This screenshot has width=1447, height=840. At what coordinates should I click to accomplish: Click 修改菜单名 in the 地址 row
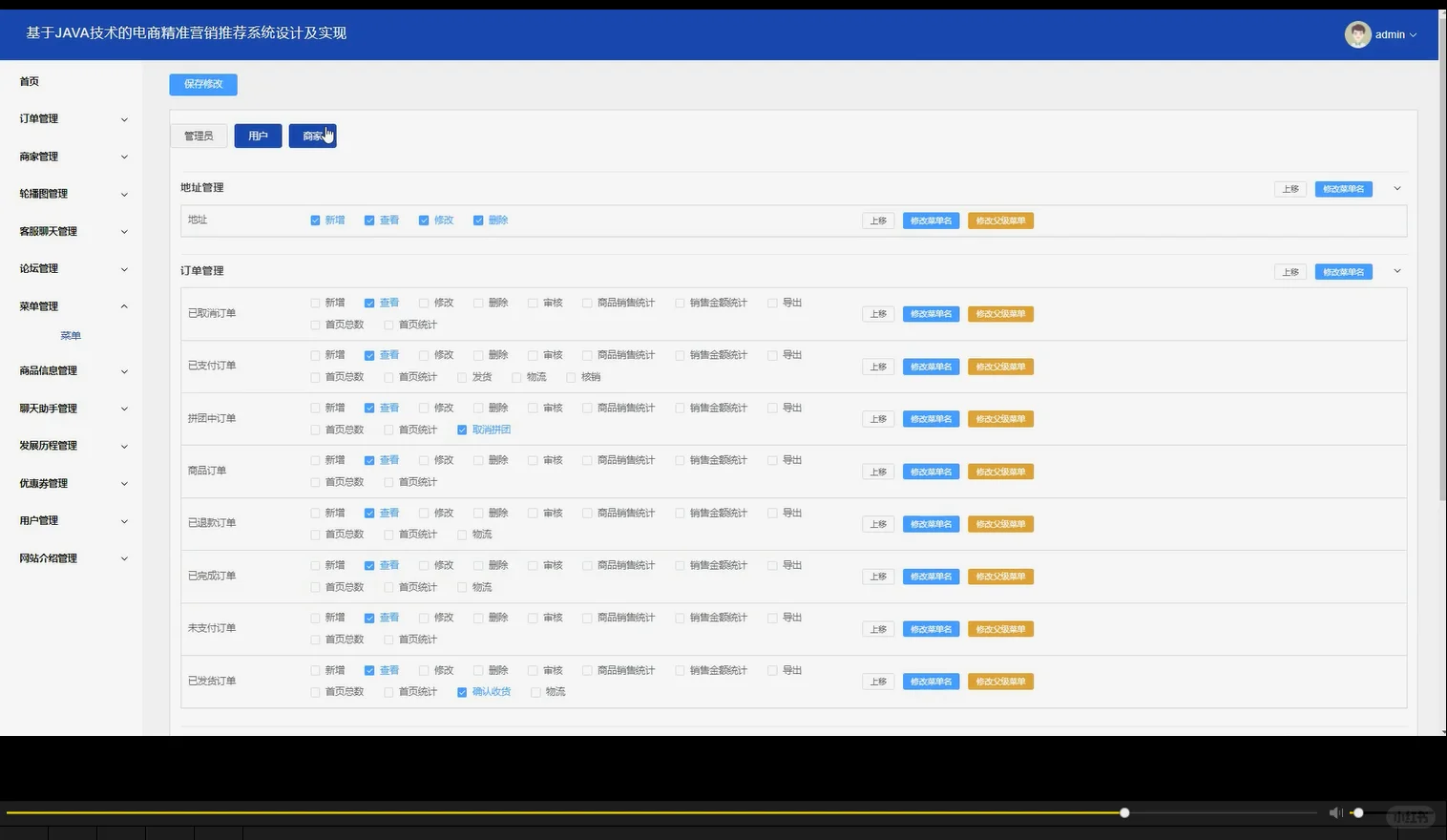tap(931, 220)
